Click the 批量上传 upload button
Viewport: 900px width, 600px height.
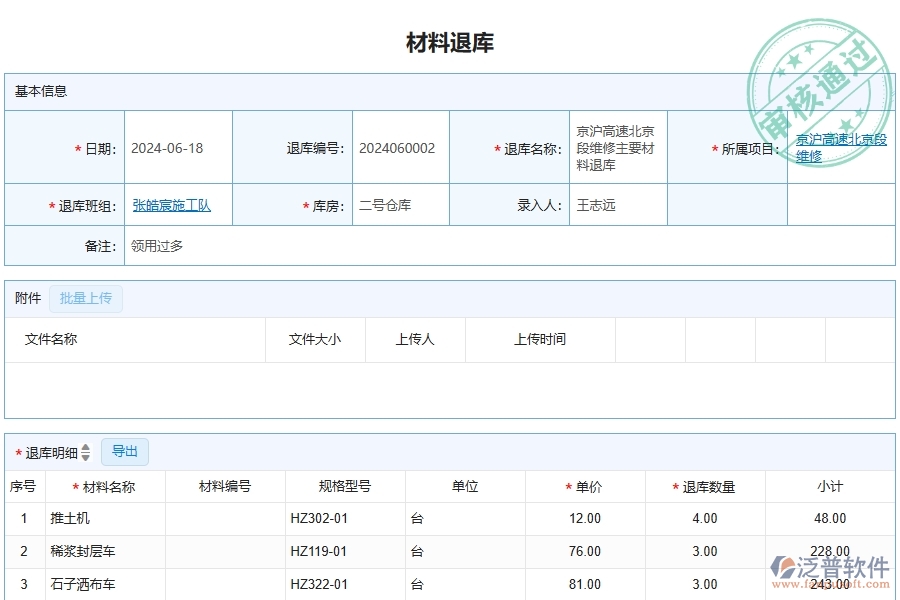pos(86,298)
